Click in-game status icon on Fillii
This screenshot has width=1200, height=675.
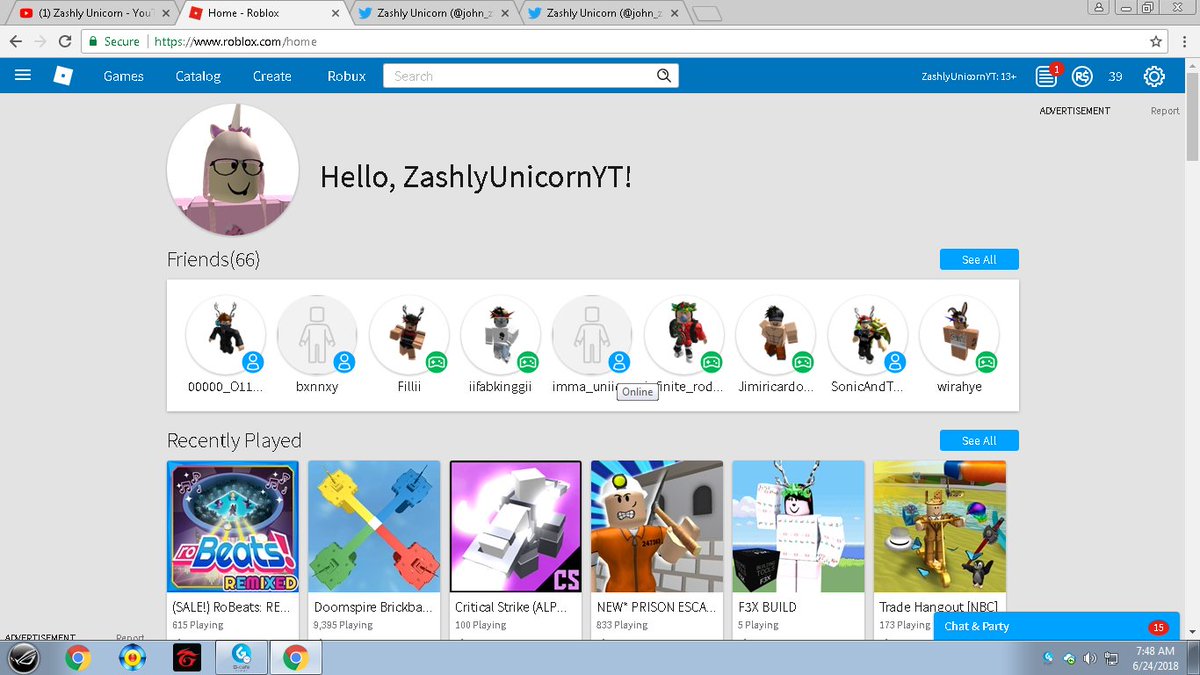(436, 362)
